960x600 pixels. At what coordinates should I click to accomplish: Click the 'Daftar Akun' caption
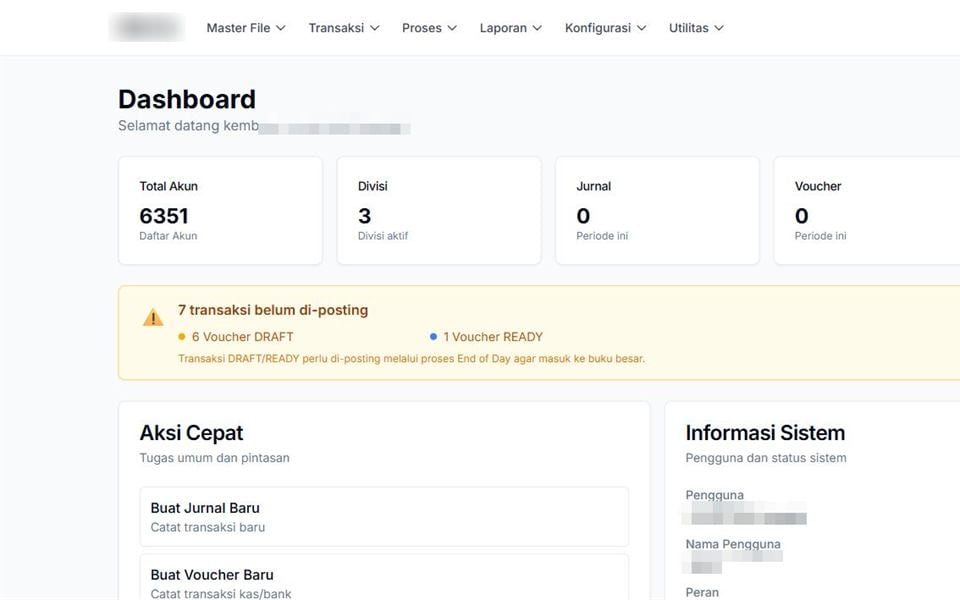tap(168, 236)
